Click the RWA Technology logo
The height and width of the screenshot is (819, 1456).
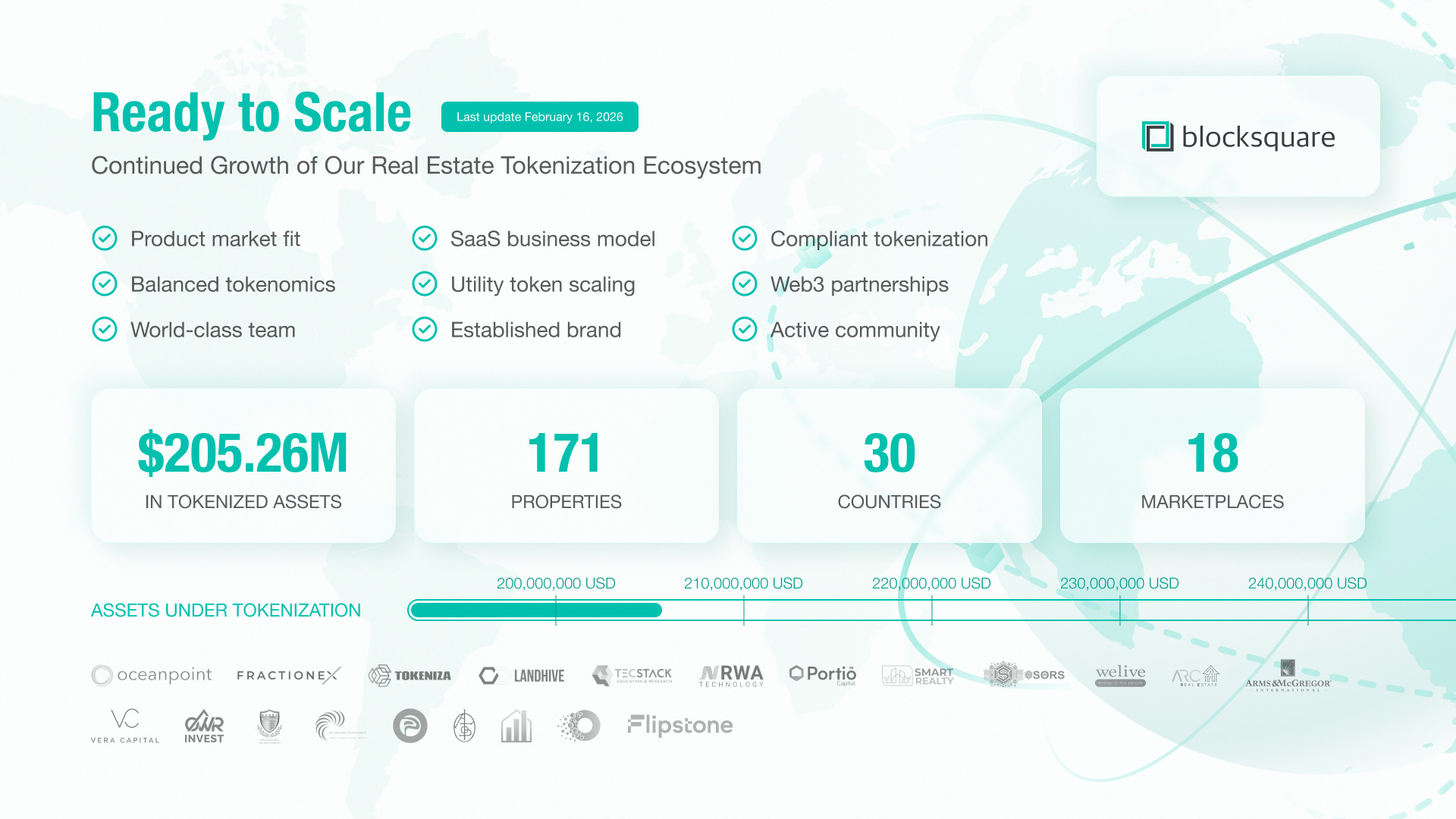(x=731, y=675)
